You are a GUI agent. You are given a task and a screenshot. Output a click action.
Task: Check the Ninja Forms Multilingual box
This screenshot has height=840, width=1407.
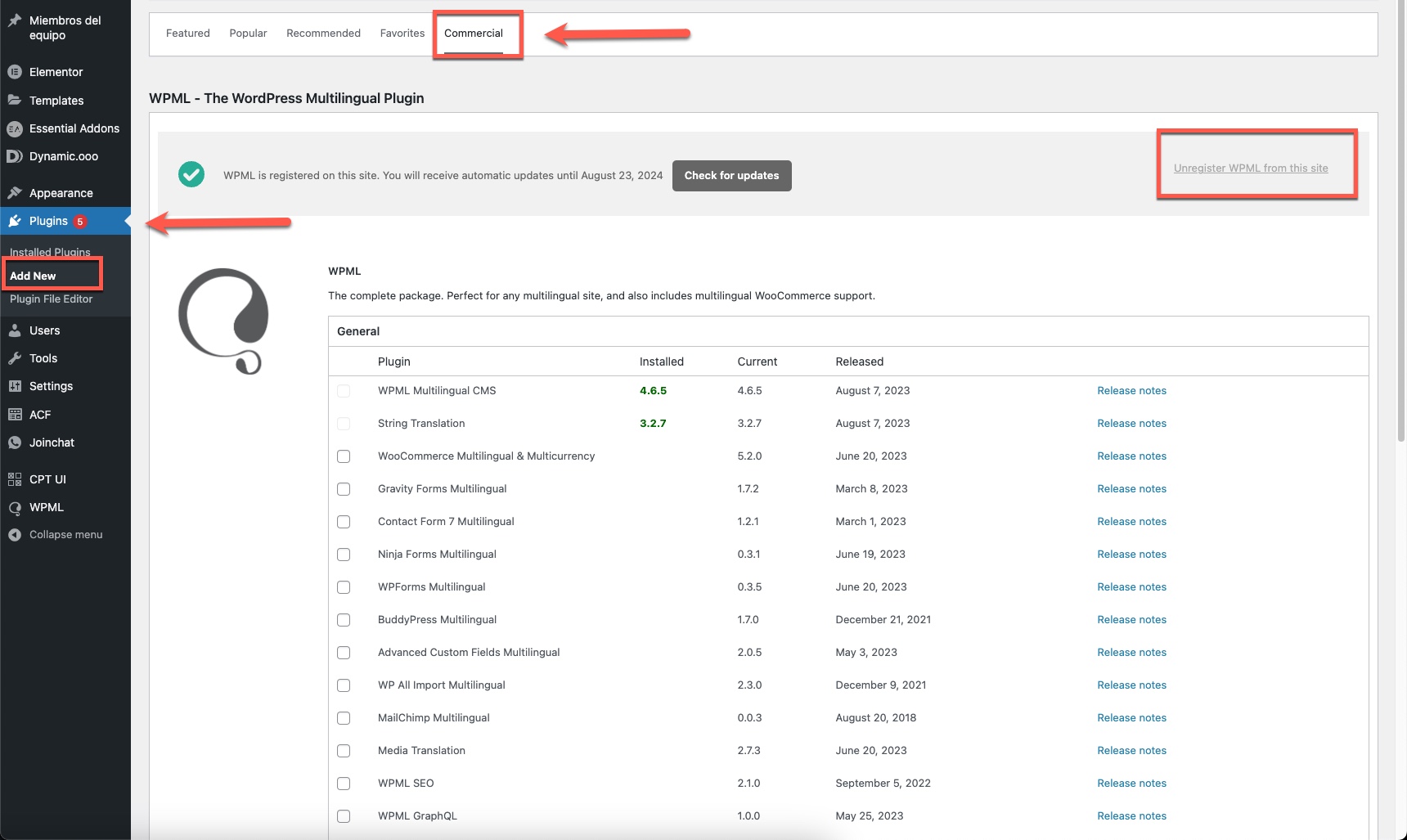coord(344,555)
